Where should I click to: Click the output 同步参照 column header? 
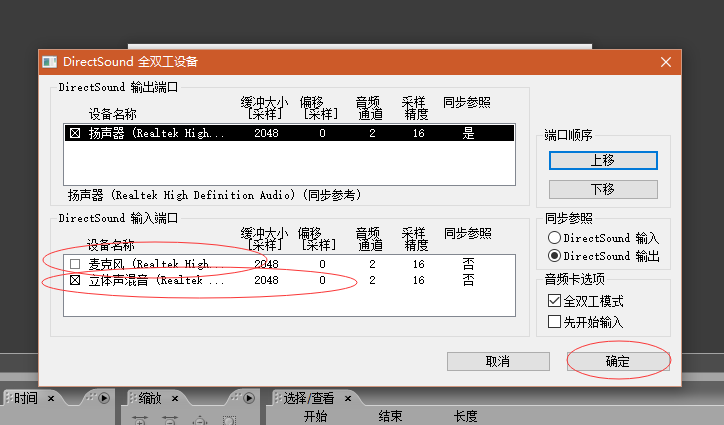pyautogui.click(x=466, y=102)
